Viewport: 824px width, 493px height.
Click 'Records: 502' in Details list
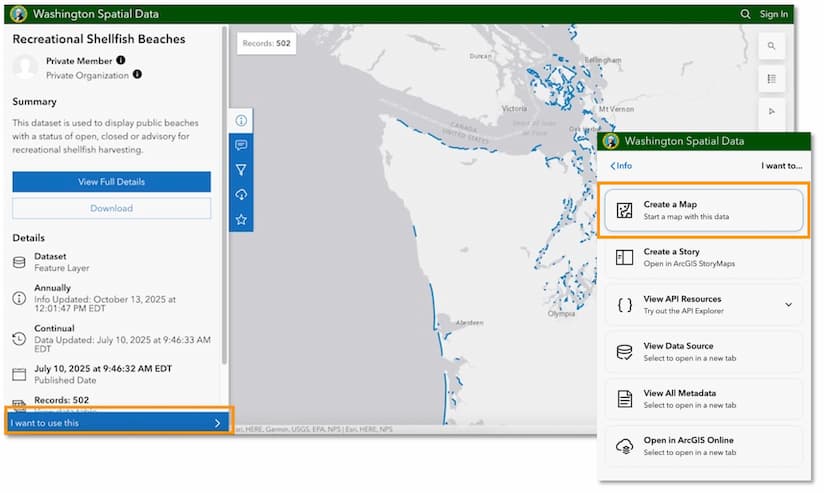[61, 400]
